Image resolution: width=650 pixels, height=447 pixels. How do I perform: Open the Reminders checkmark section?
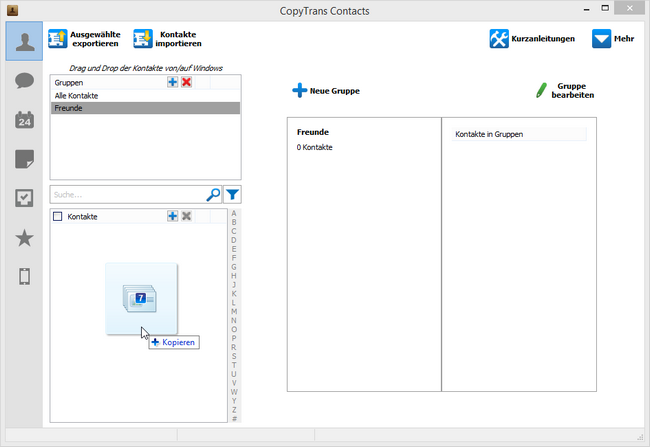pyautogui.click(x=24, y=198)
